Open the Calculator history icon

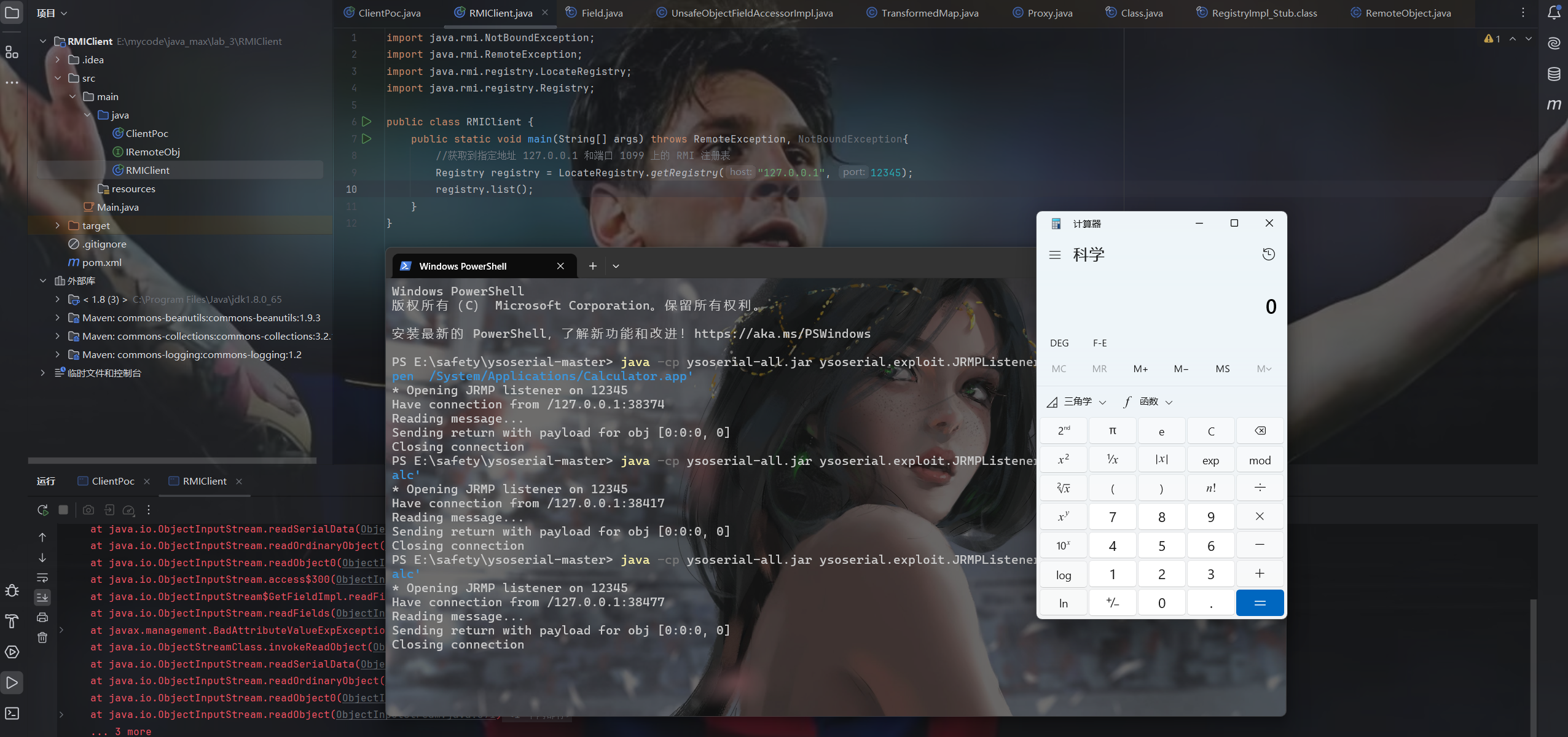click(x=1269, y=254)
